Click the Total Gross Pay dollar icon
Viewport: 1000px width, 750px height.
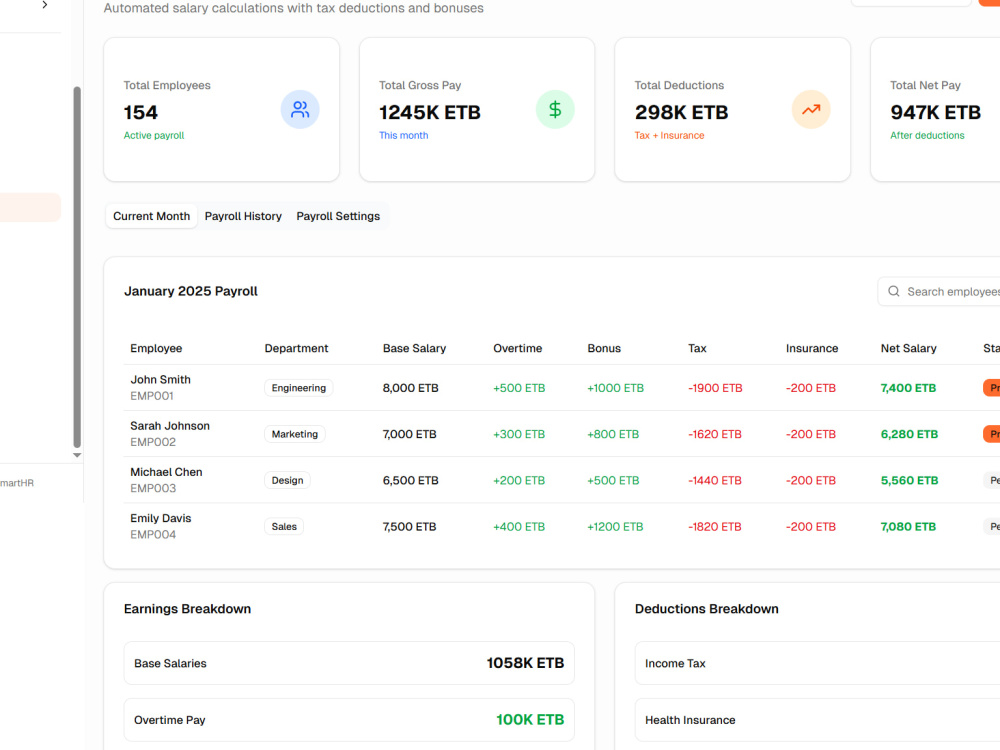point(555,110)
